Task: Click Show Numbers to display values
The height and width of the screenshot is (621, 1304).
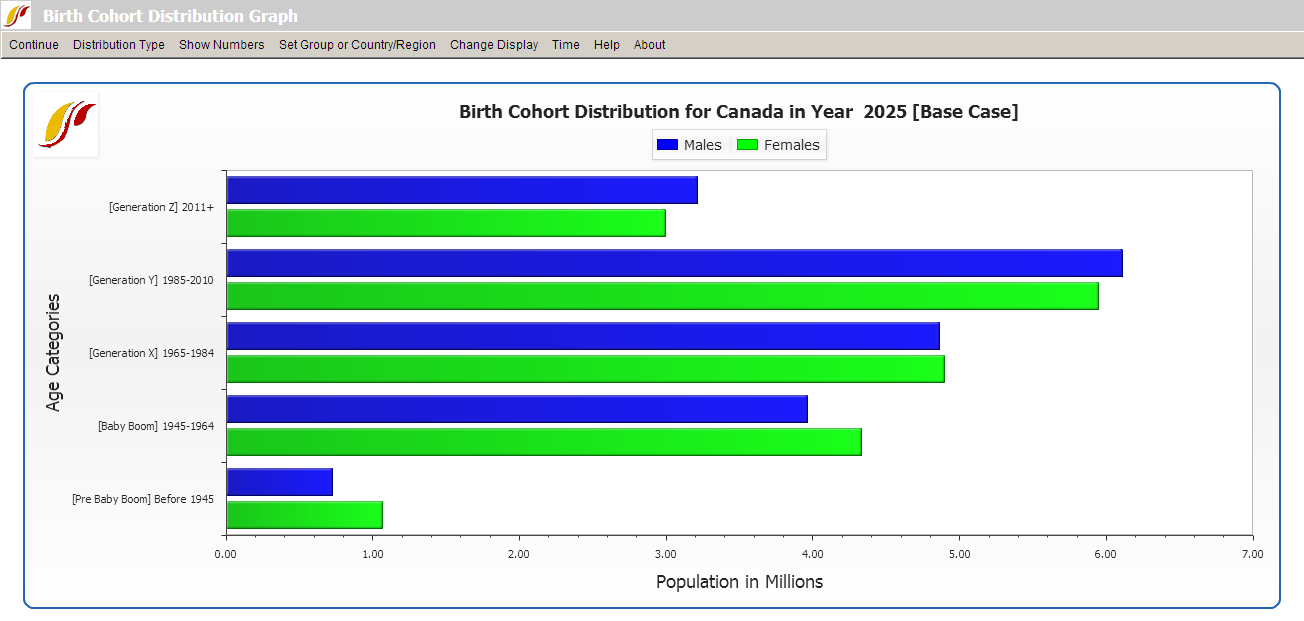Action: (221, 45)
